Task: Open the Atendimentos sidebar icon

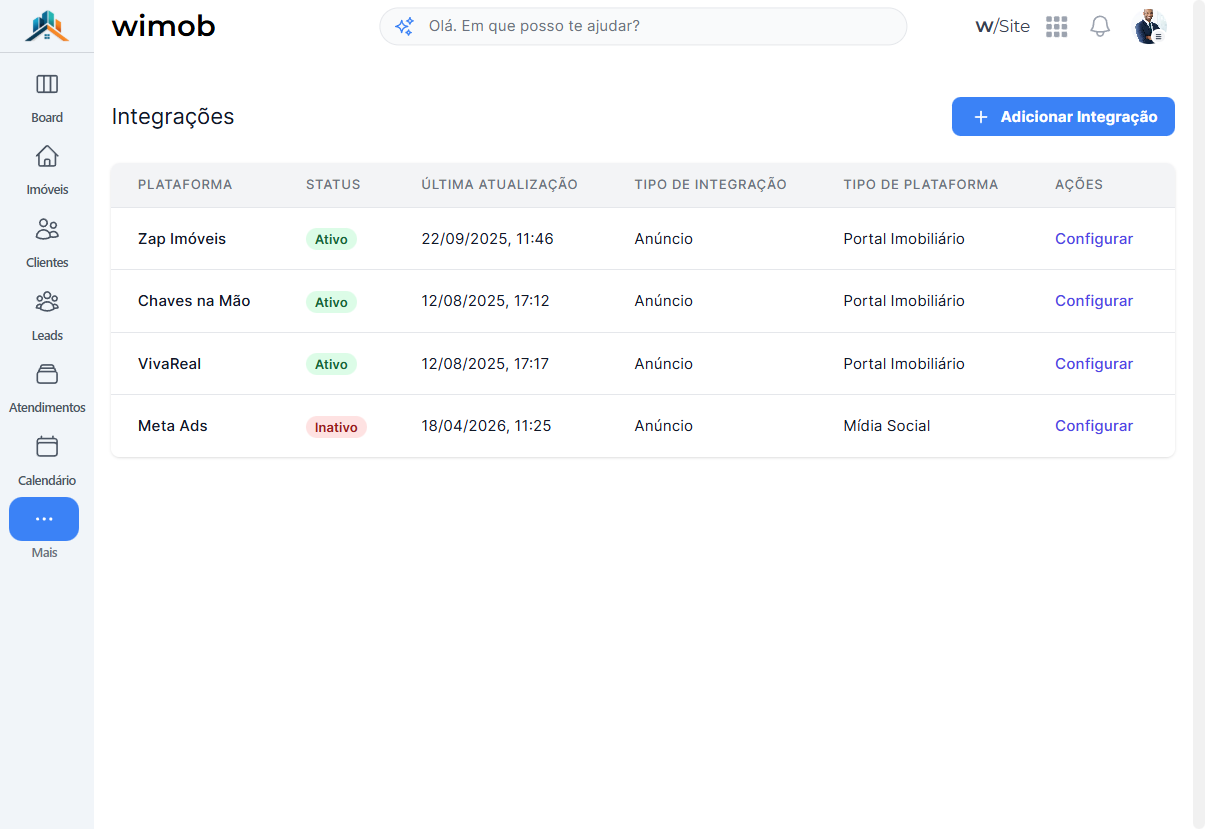Action: pos(47,374)
